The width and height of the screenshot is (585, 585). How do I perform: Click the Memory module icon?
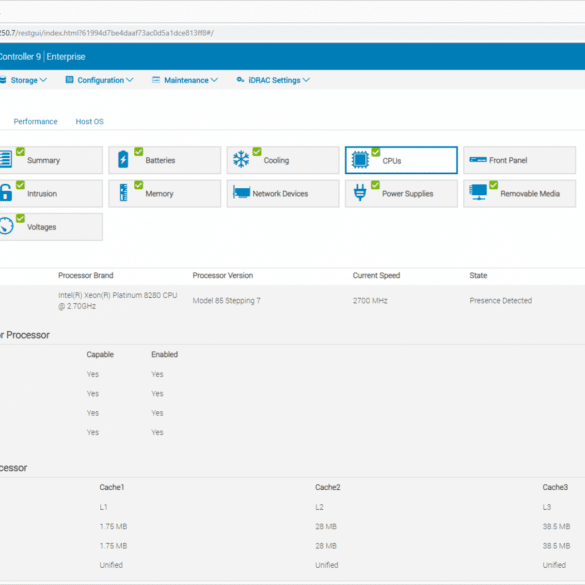[x=123, y=193]
